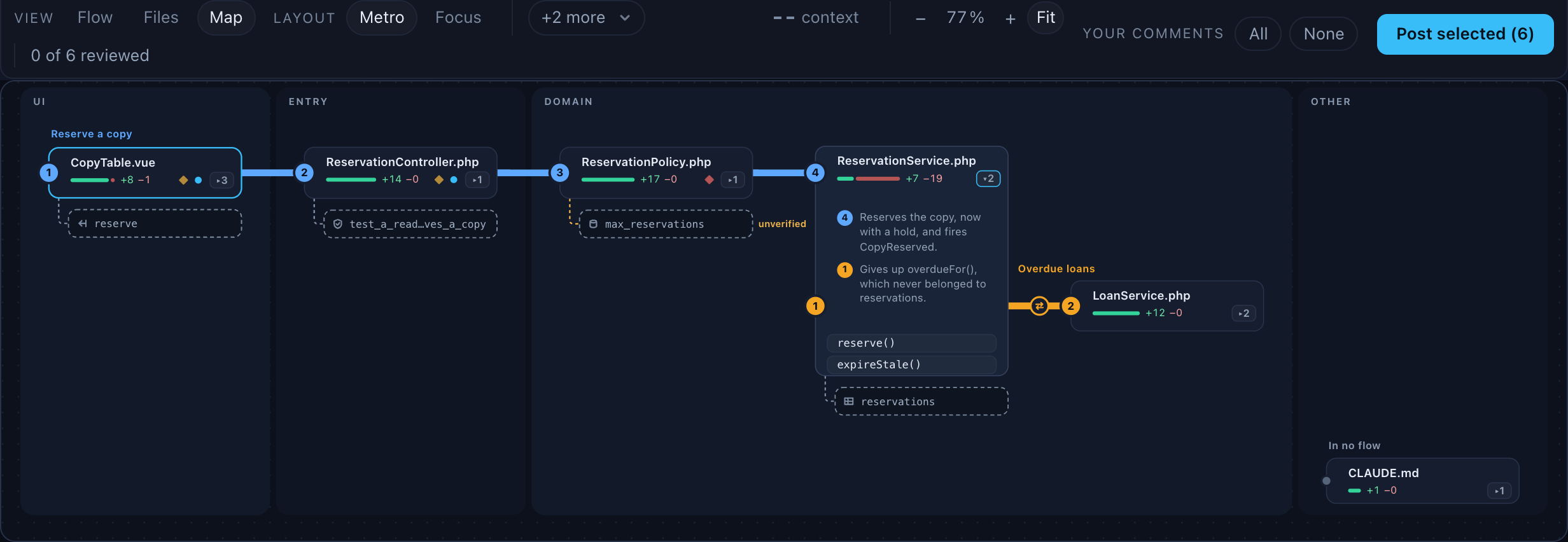This screenshot has height=542, width=1568.
Task: Open the LoanService.php node
Action: pos(1167,306)
